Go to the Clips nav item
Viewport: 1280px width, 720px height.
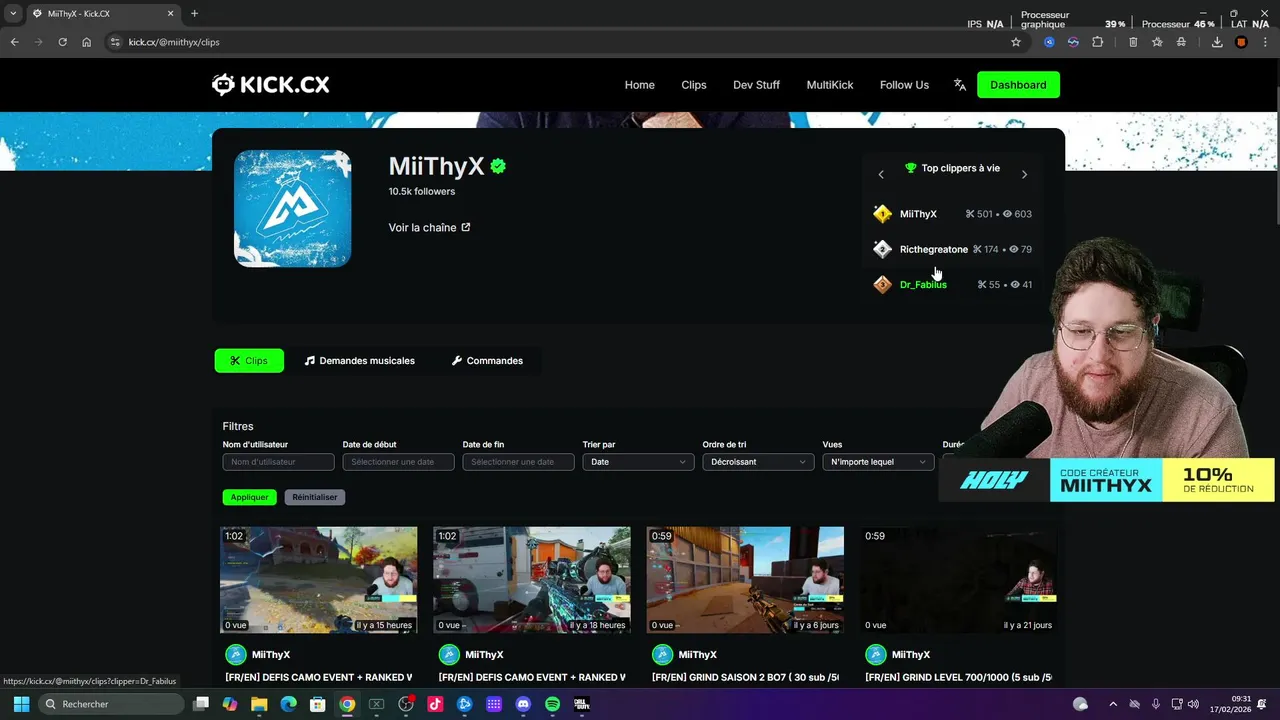point(694,85)
